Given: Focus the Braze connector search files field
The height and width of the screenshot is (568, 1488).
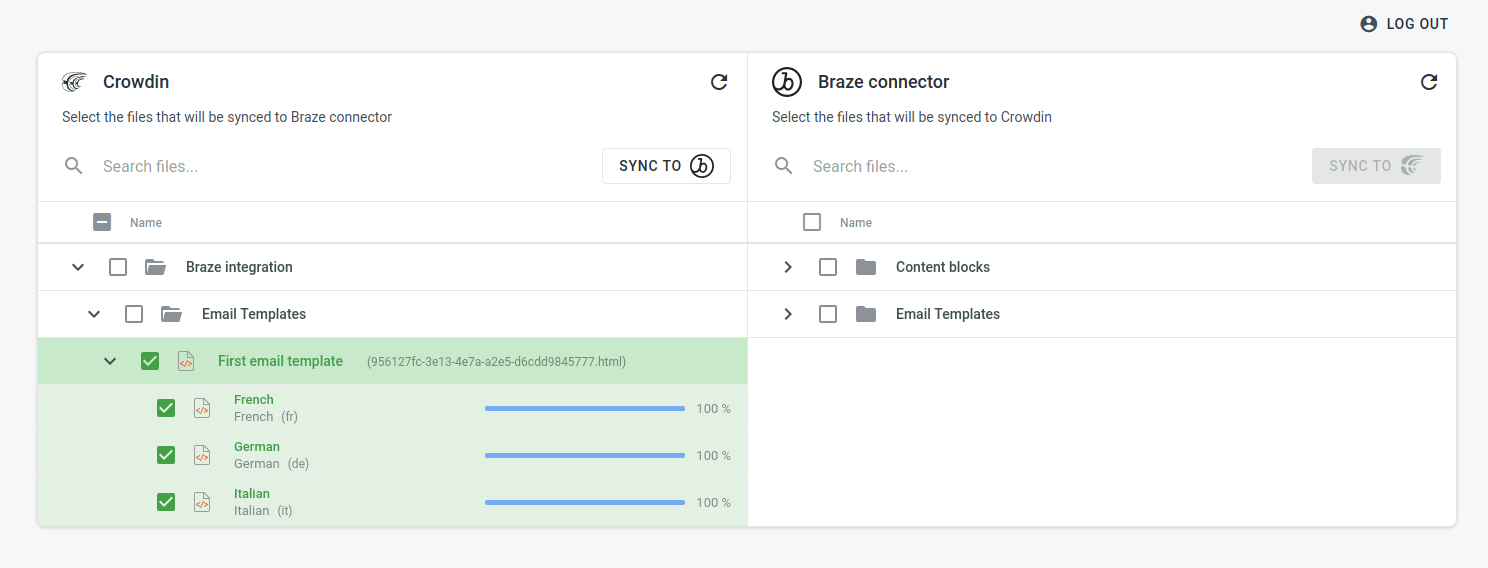Looking at the screenshot, I should (x=1050, y=166).
